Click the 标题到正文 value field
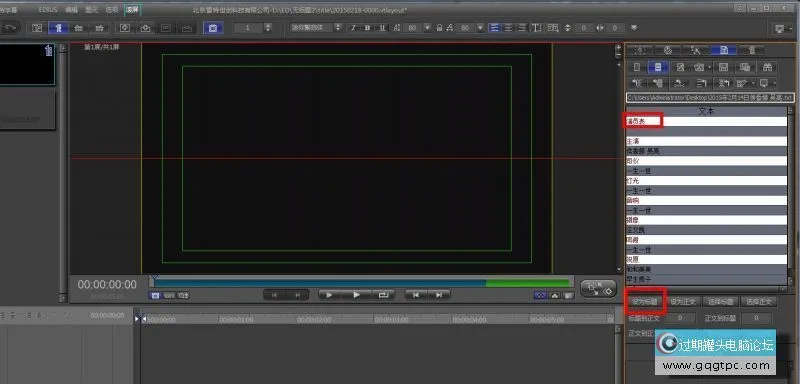The width and height of the screenshot is (800, 384). coord(680,318)
